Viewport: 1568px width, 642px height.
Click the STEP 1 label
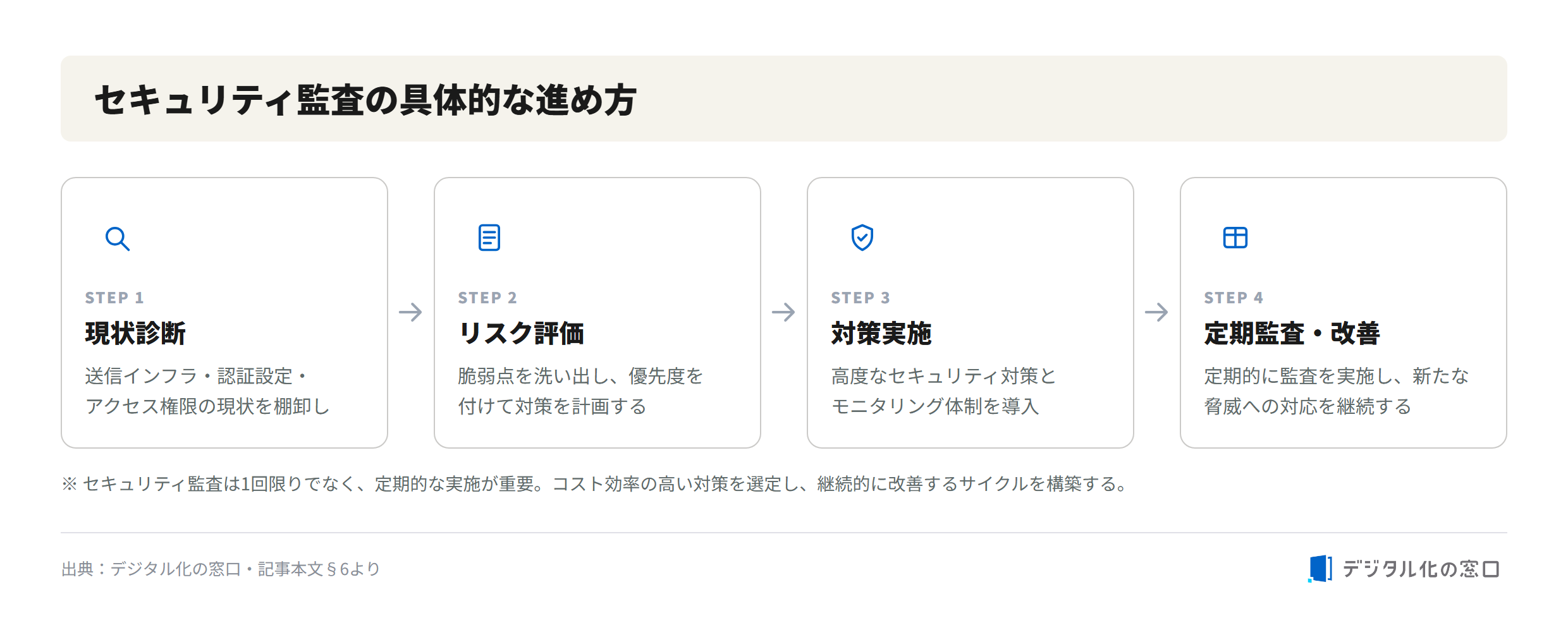click(x=114, y=298)
